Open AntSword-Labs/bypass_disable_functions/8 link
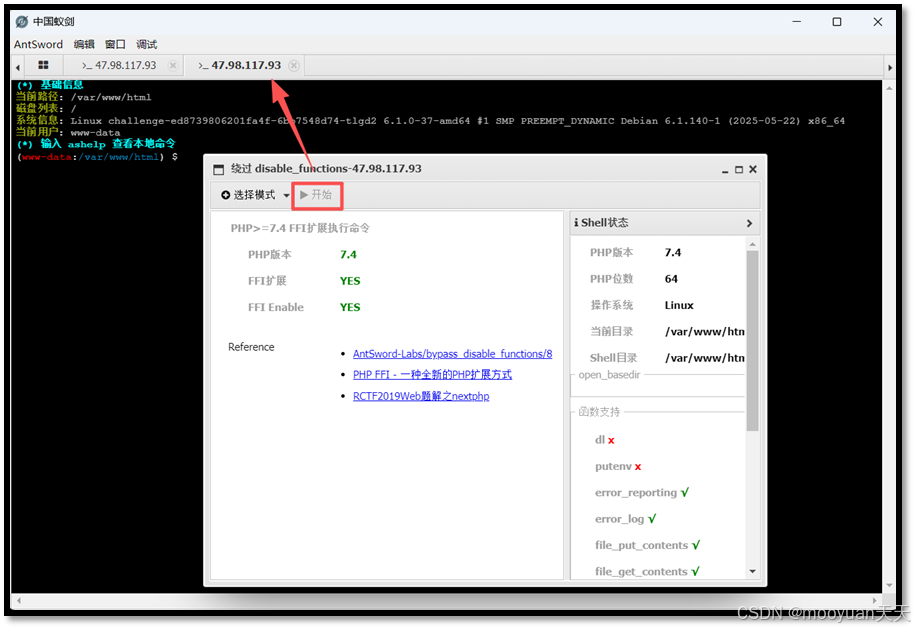The image size is (915, 629). click(x=452, y=354)
